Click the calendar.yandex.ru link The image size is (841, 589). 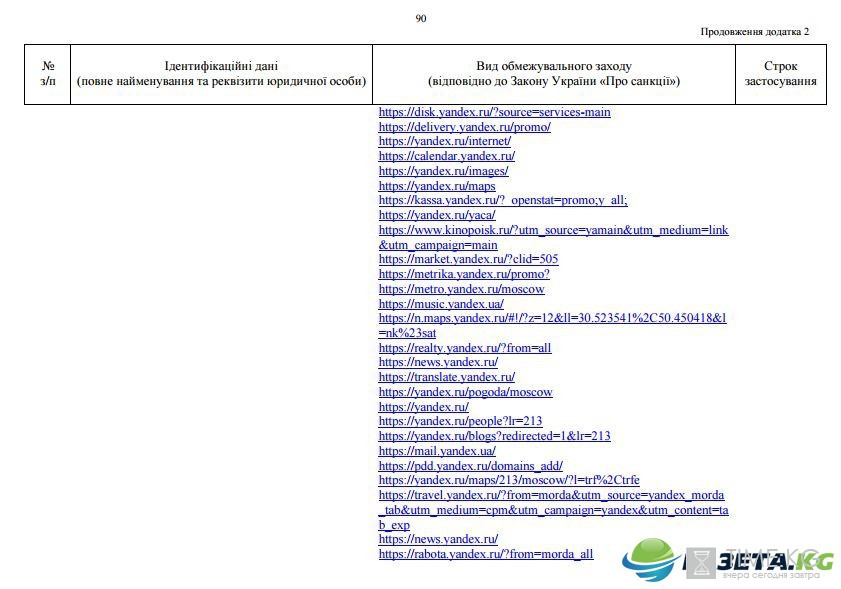point(447,156)
